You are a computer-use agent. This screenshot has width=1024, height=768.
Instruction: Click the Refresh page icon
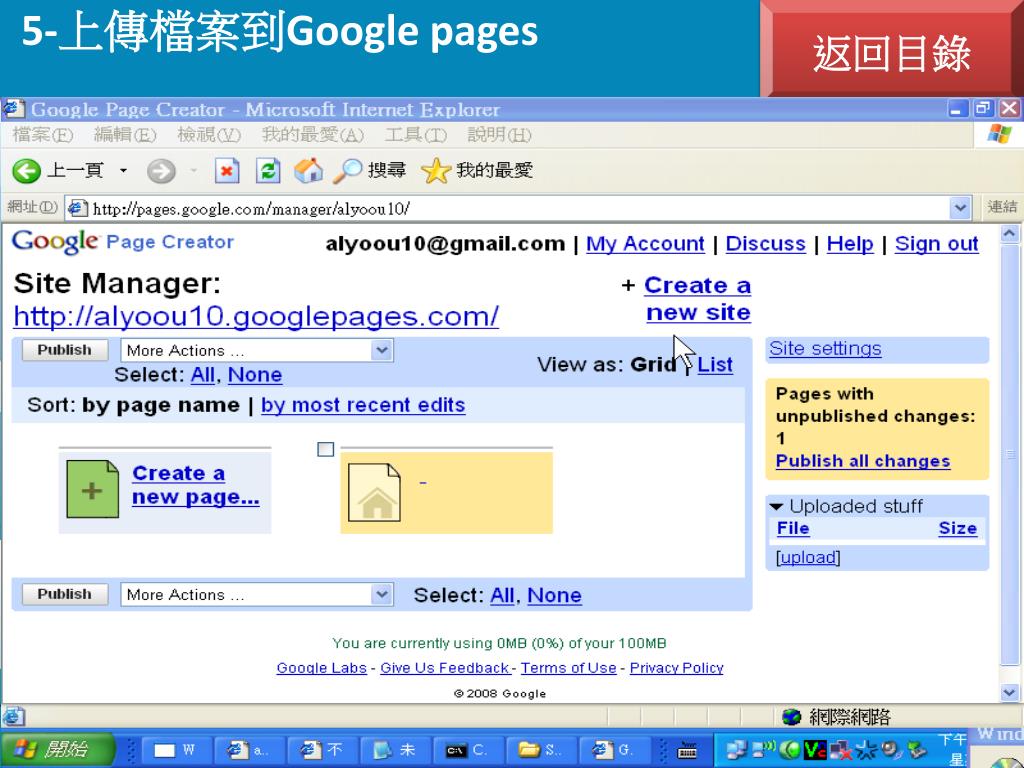click(x=268, y=171)
